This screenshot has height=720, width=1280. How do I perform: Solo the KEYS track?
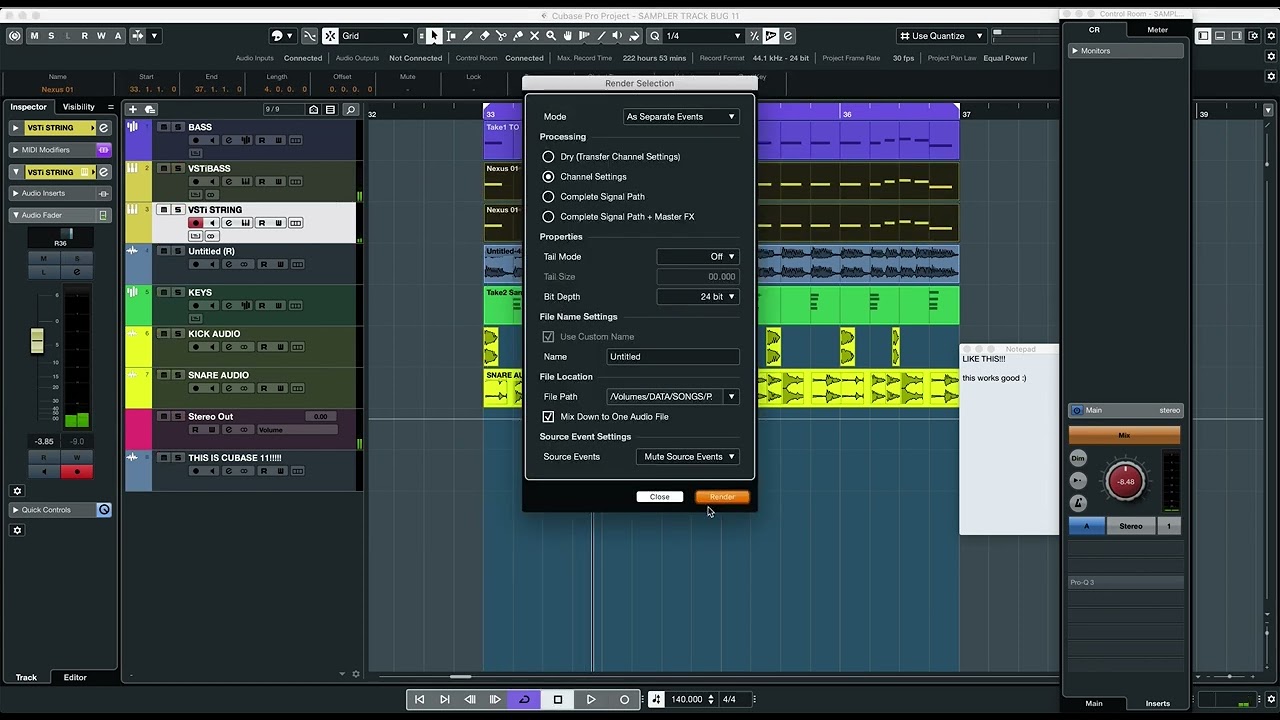click(x=177, y=293)
